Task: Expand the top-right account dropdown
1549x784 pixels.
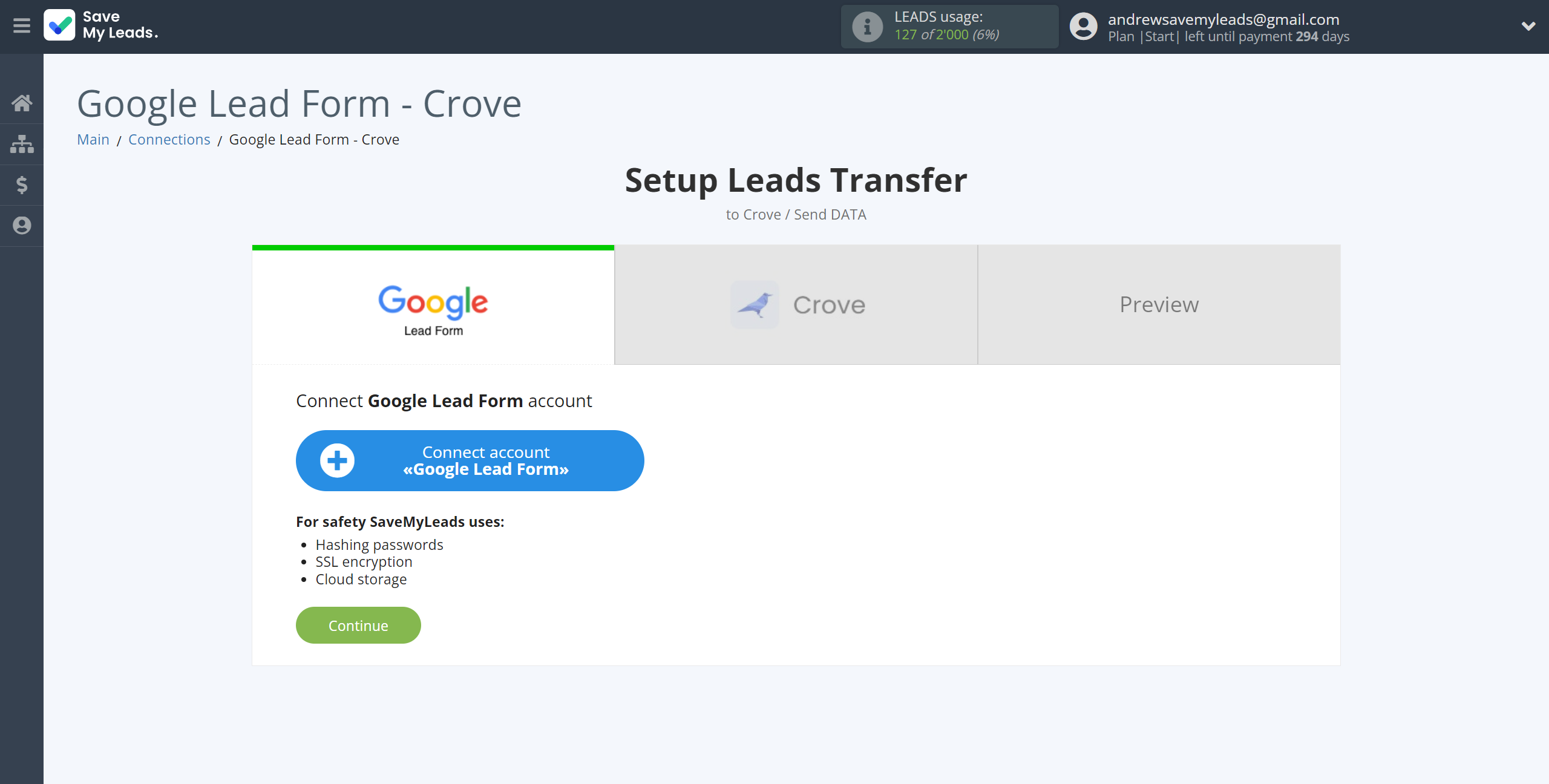Action: 1527,26
